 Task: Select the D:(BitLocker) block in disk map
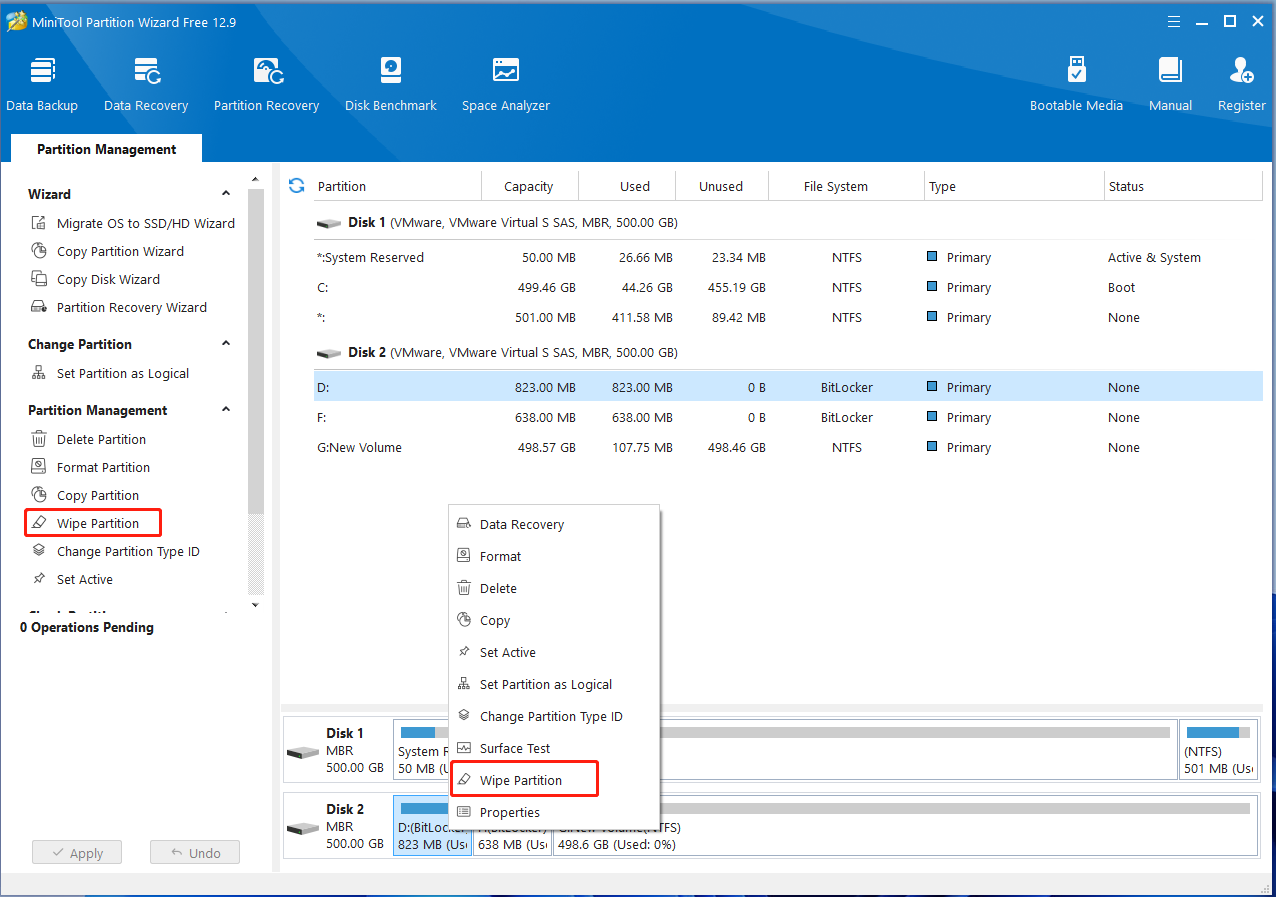432,826
